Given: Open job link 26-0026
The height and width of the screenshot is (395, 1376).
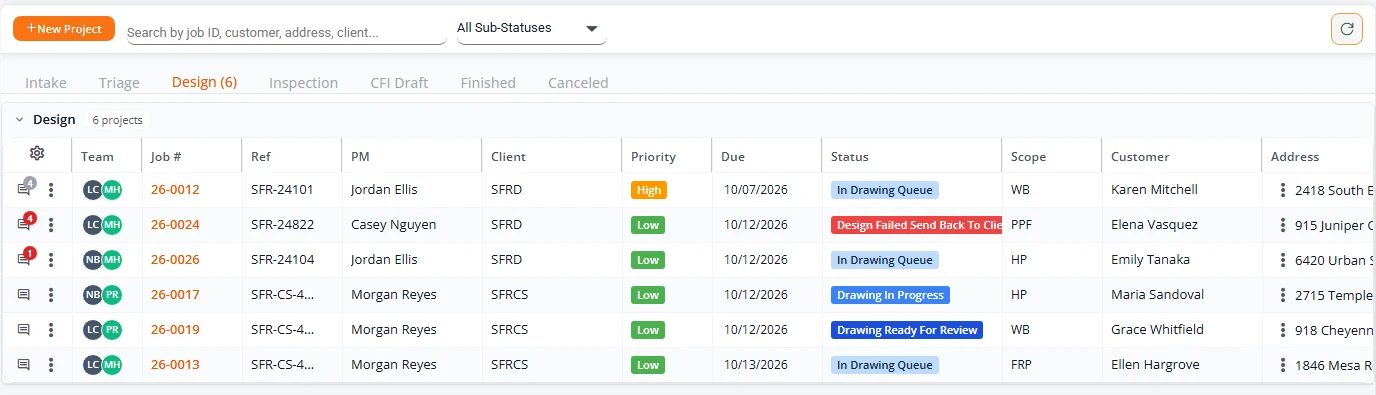Looking at the screenshot, I should tap(175, 260).
